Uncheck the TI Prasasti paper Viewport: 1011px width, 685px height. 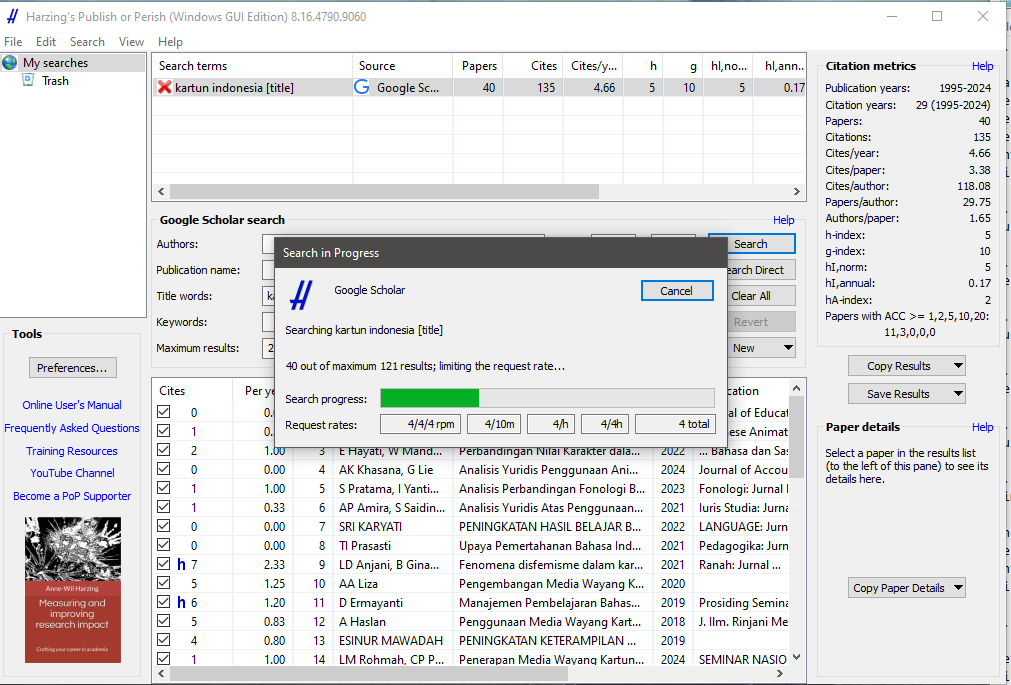pyautogui.click(x=164, y=545)
